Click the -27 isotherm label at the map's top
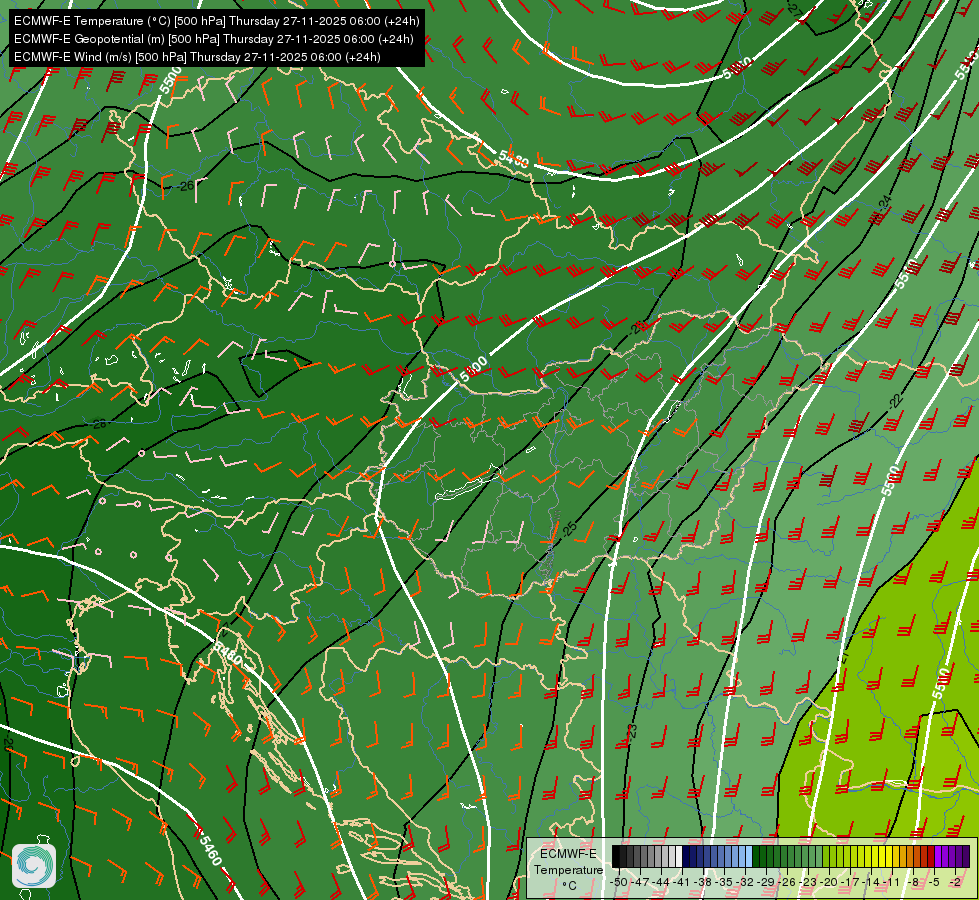This screenshot has width=979, height=900. pyautogui.click(x=794, y=9)
